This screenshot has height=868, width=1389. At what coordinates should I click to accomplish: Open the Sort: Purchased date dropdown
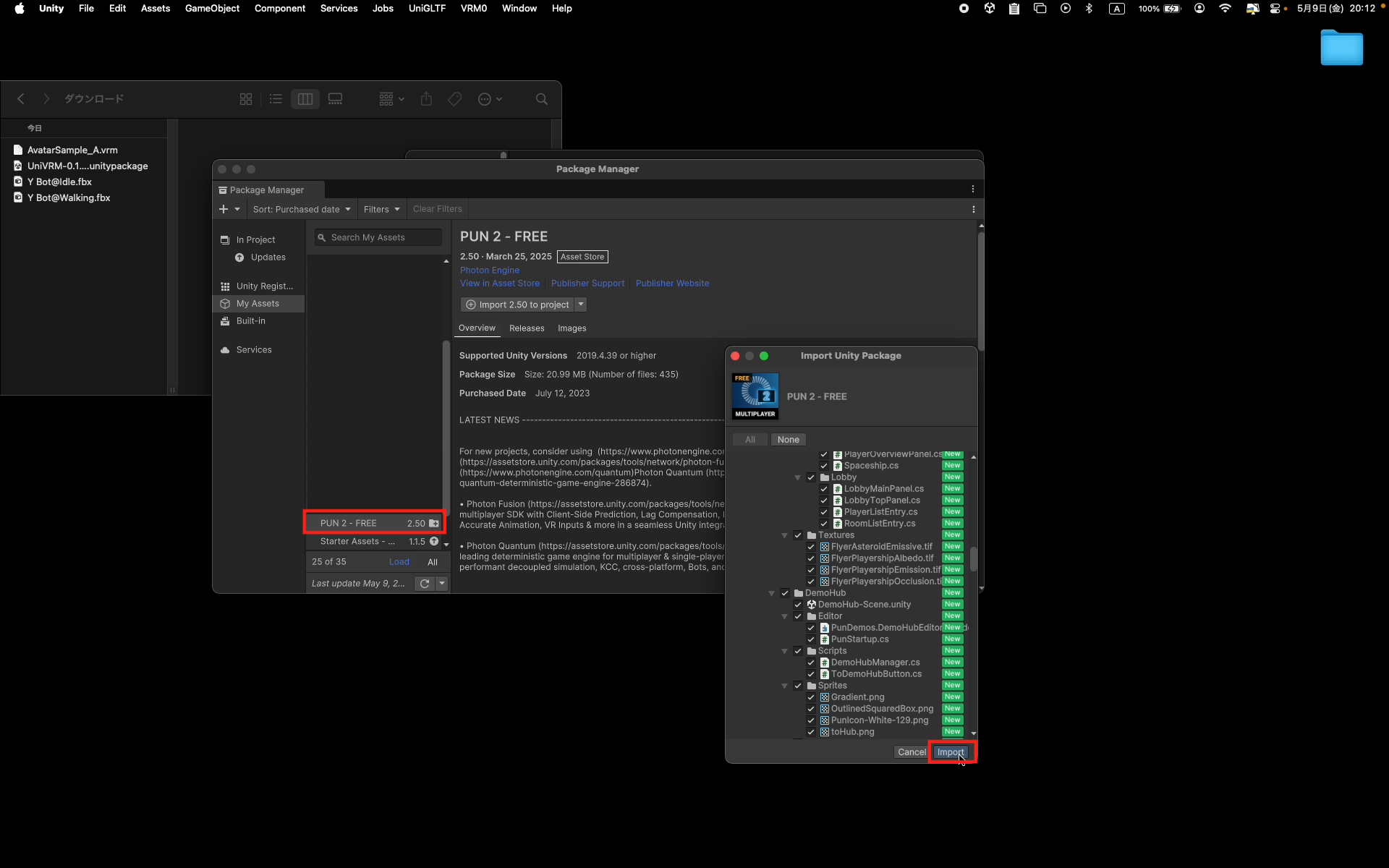[302, 209]
